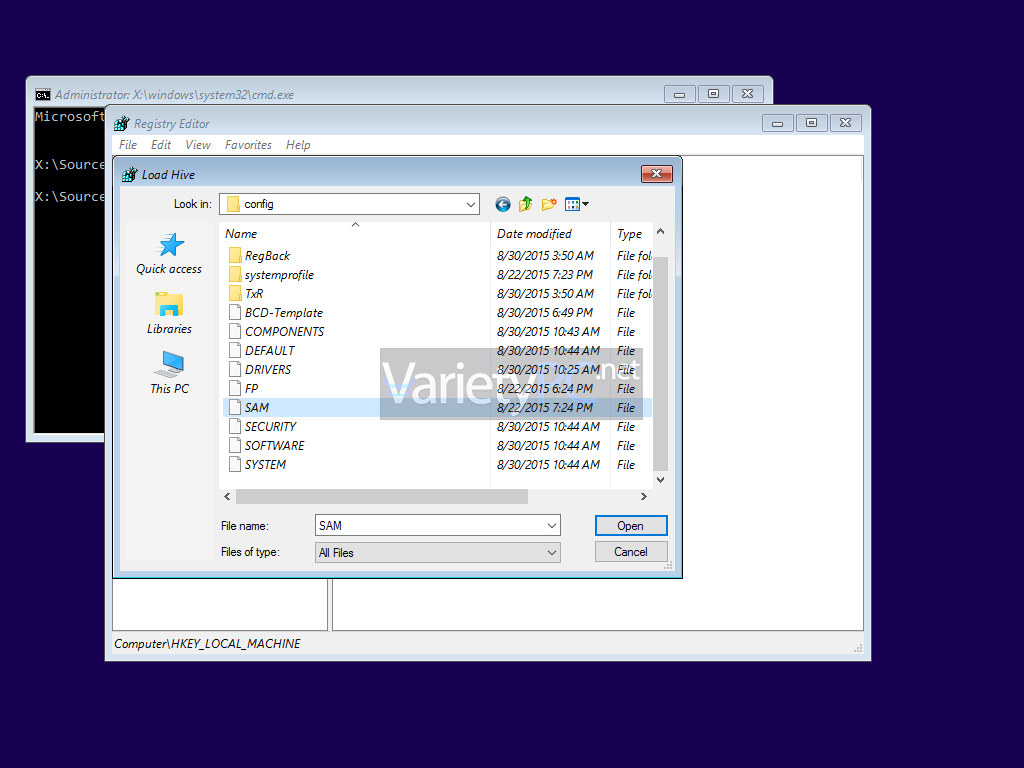Viewport: 1024px width, 768px height.
Task: Open the View Menu icon in toolbar
Action: (x=572, y=204)
